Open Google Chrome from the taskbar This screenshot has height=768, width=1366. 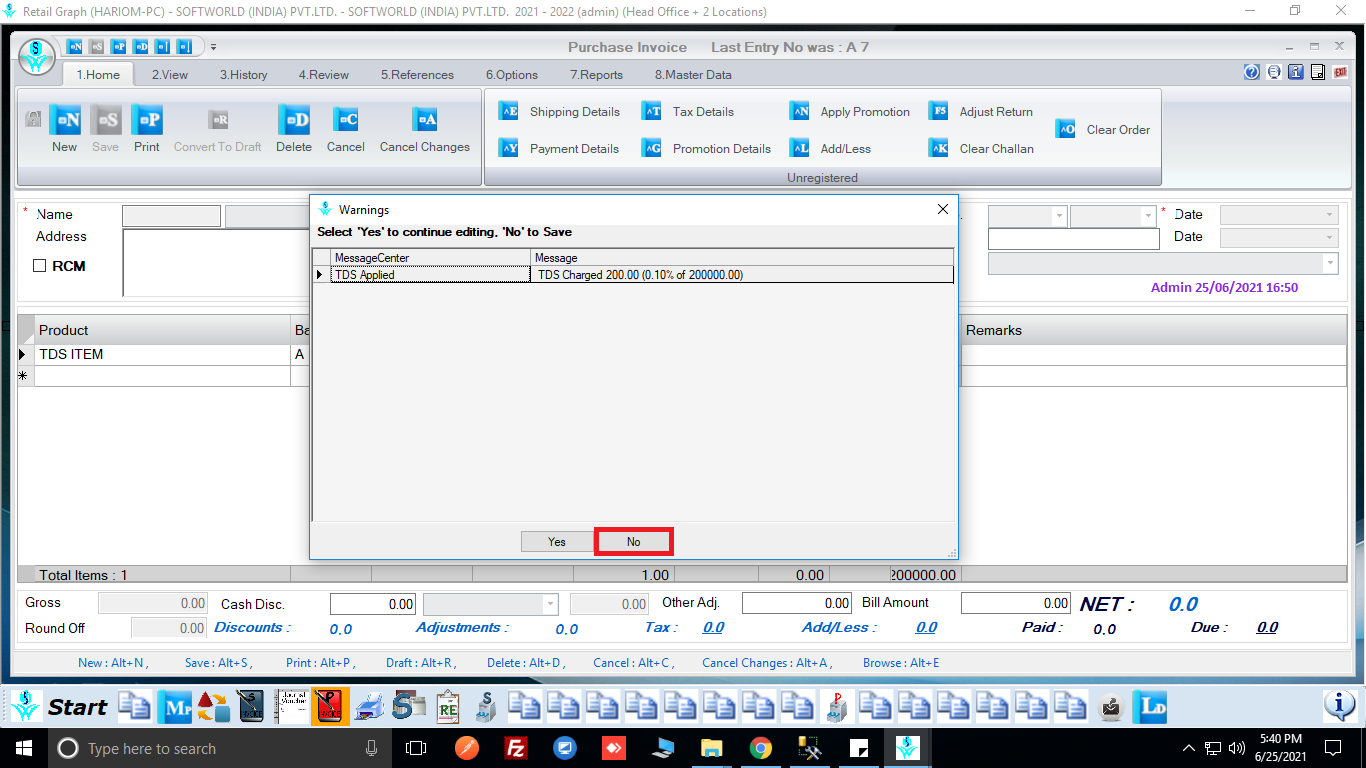[761, 748]
